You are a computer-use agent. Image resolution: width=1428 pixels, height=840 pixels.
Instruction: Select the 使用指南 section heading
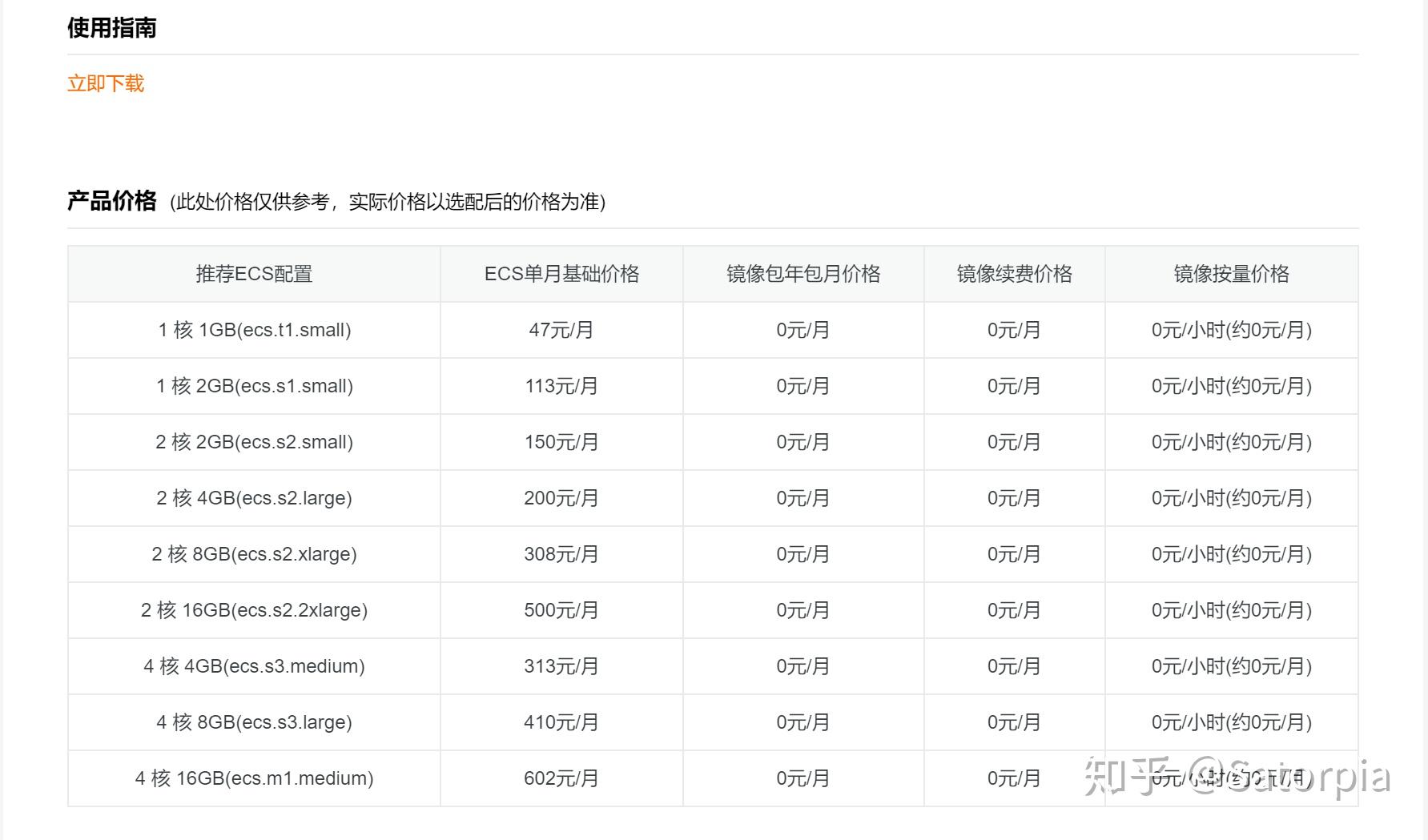pyautogui.click(x=111, y=28)
